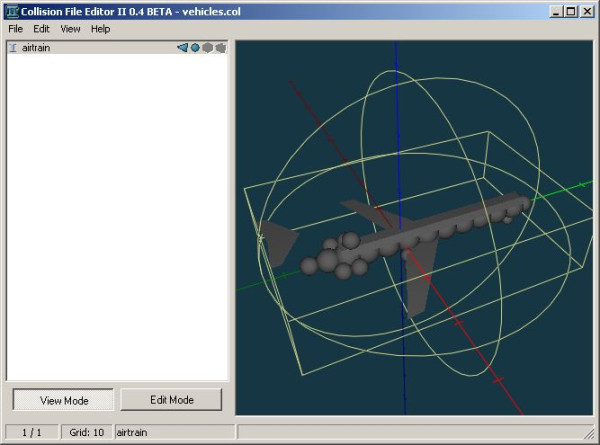
Task: Open the File menu
Action: tap(16, 29)
